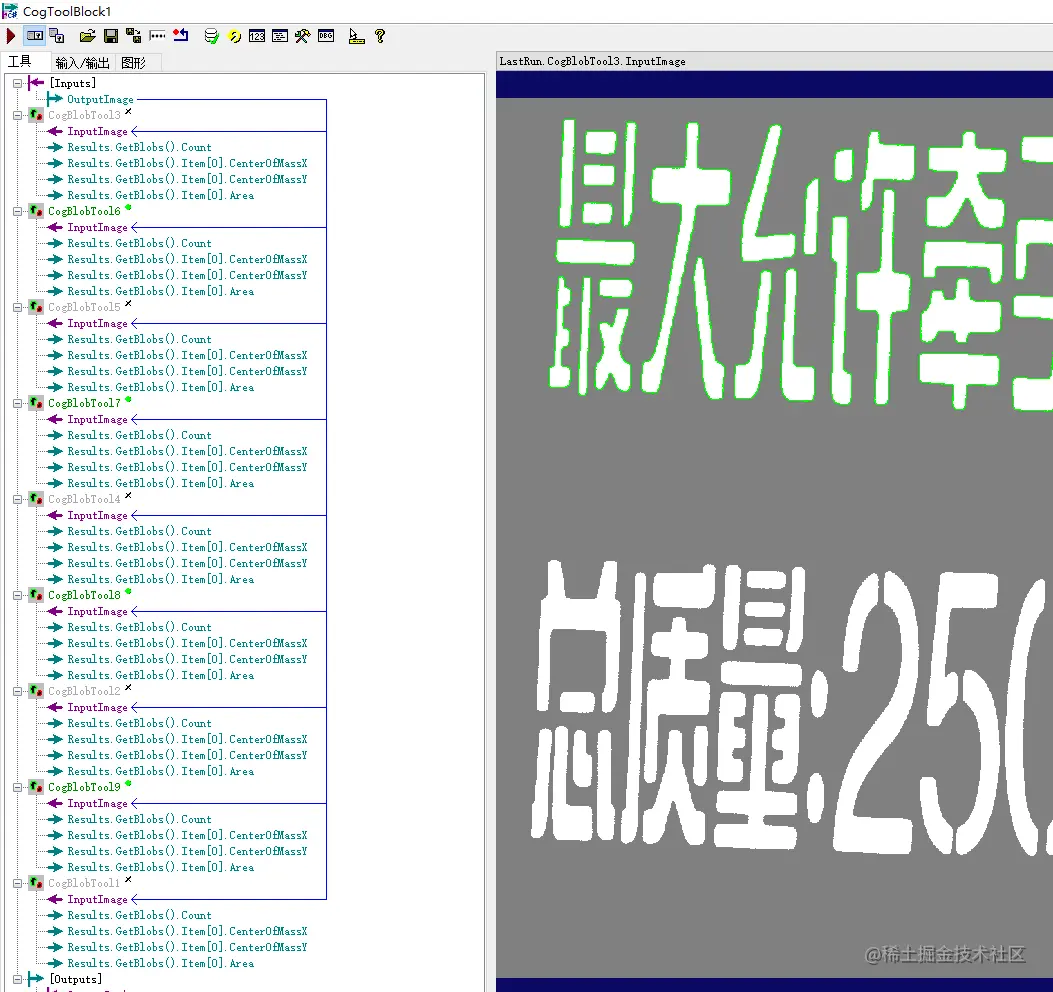Switch to the 工具 tab
Image resolution: width=1053 pixels, height=992 pixels.
19,62
